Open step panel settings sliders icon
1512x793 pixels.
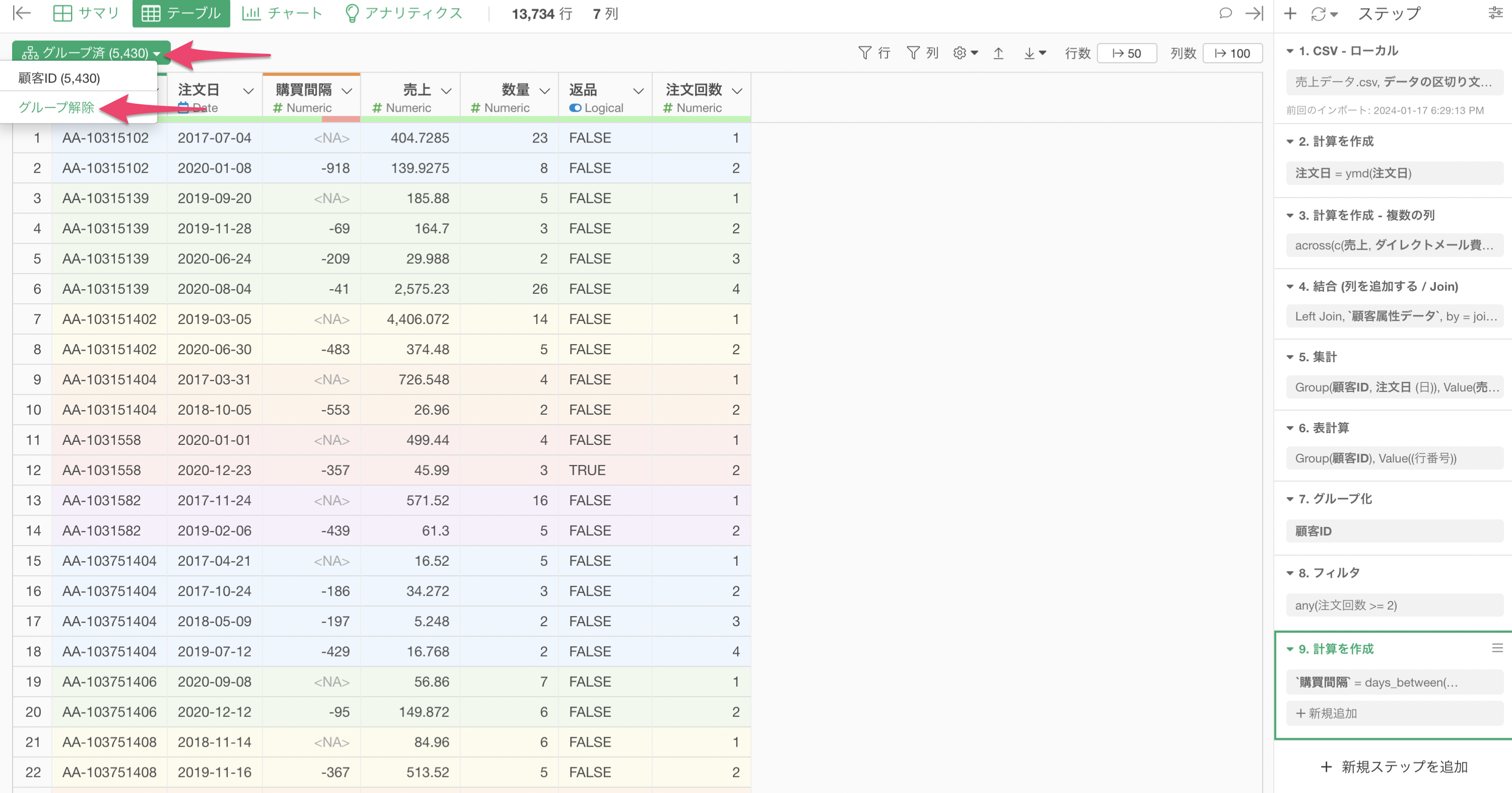tap(1495, 12)
